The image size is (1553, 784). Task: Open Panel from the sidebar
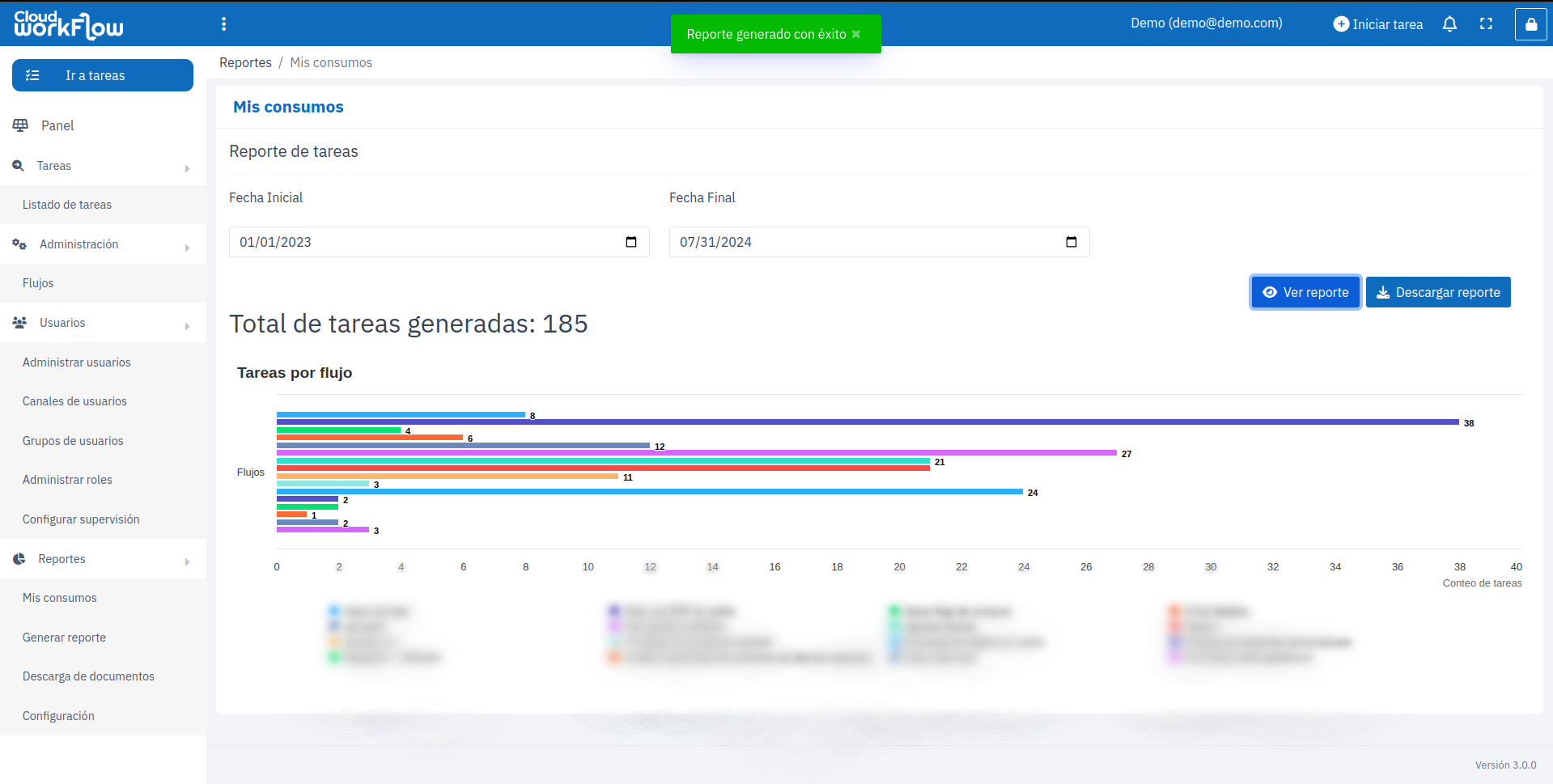pos(57,125)
